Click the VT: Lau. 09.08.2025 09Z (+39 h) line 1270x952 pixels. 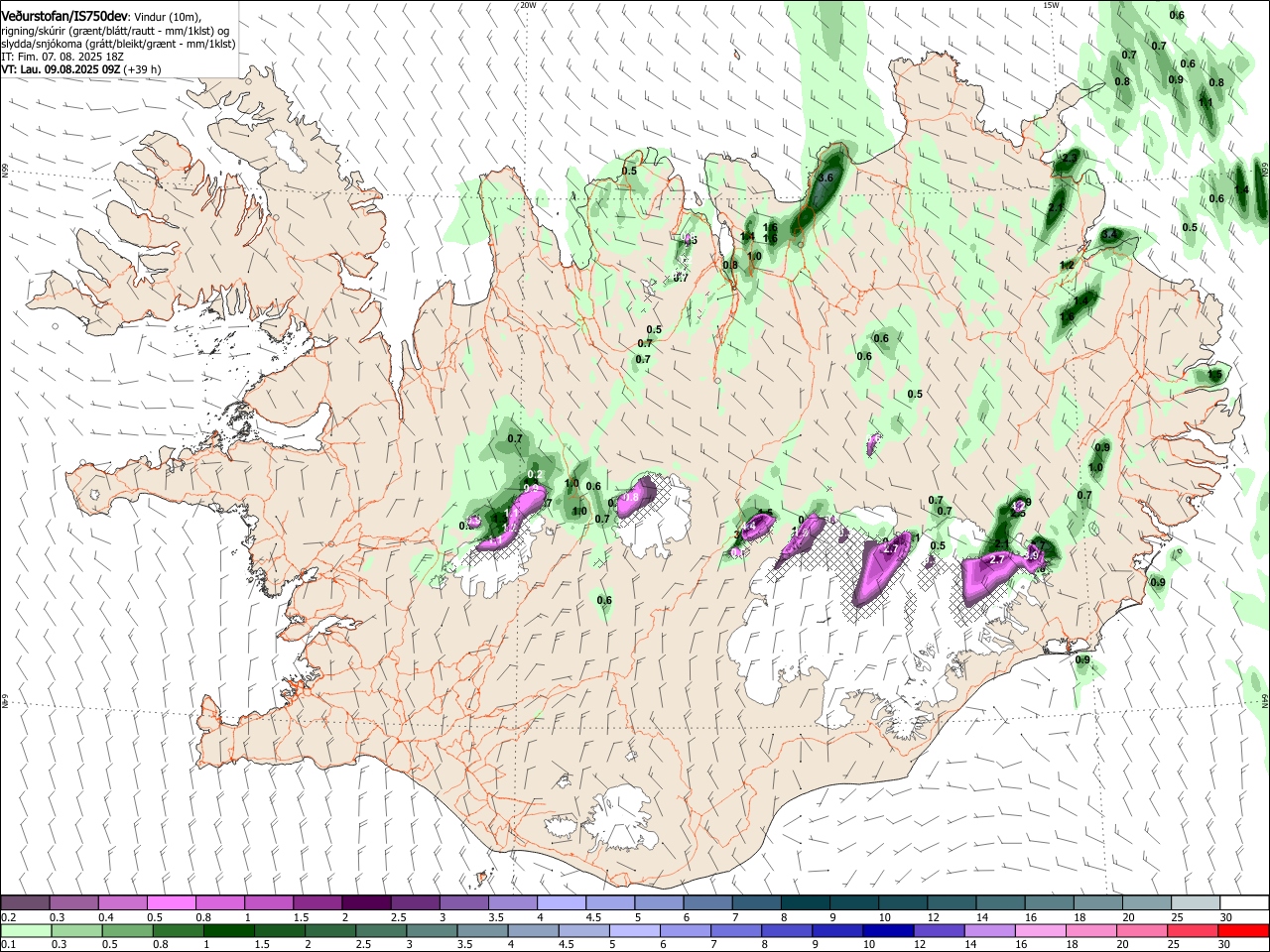(x=81, y=70)
